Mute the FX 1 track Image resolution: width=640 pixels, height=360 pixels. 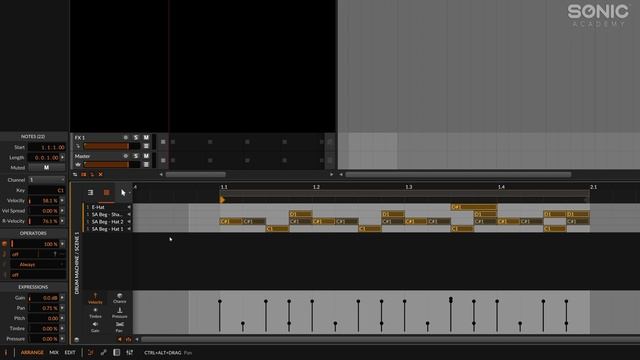pos(146,138)
